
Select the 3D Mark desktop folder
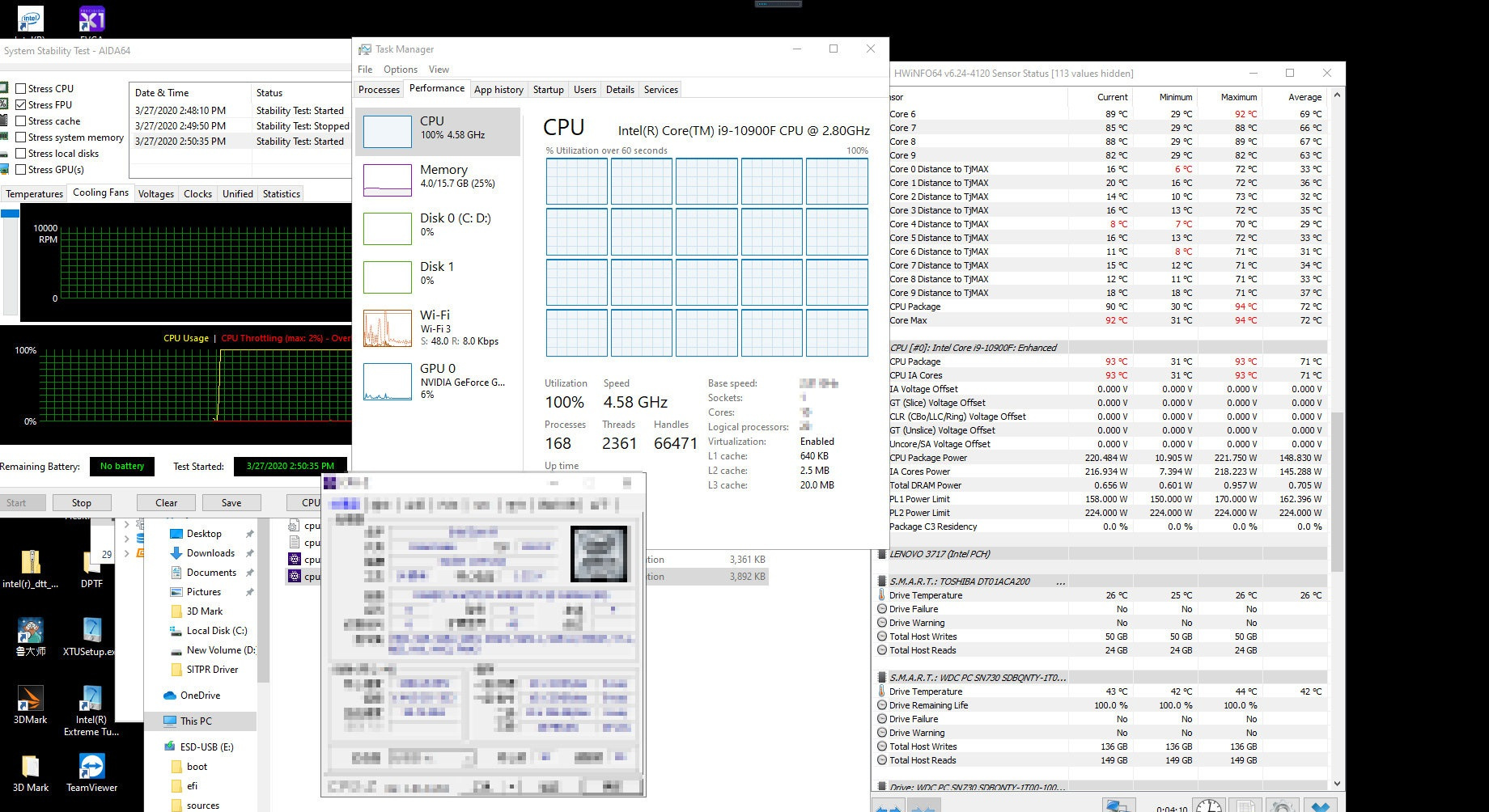click(x=30, y=766)
